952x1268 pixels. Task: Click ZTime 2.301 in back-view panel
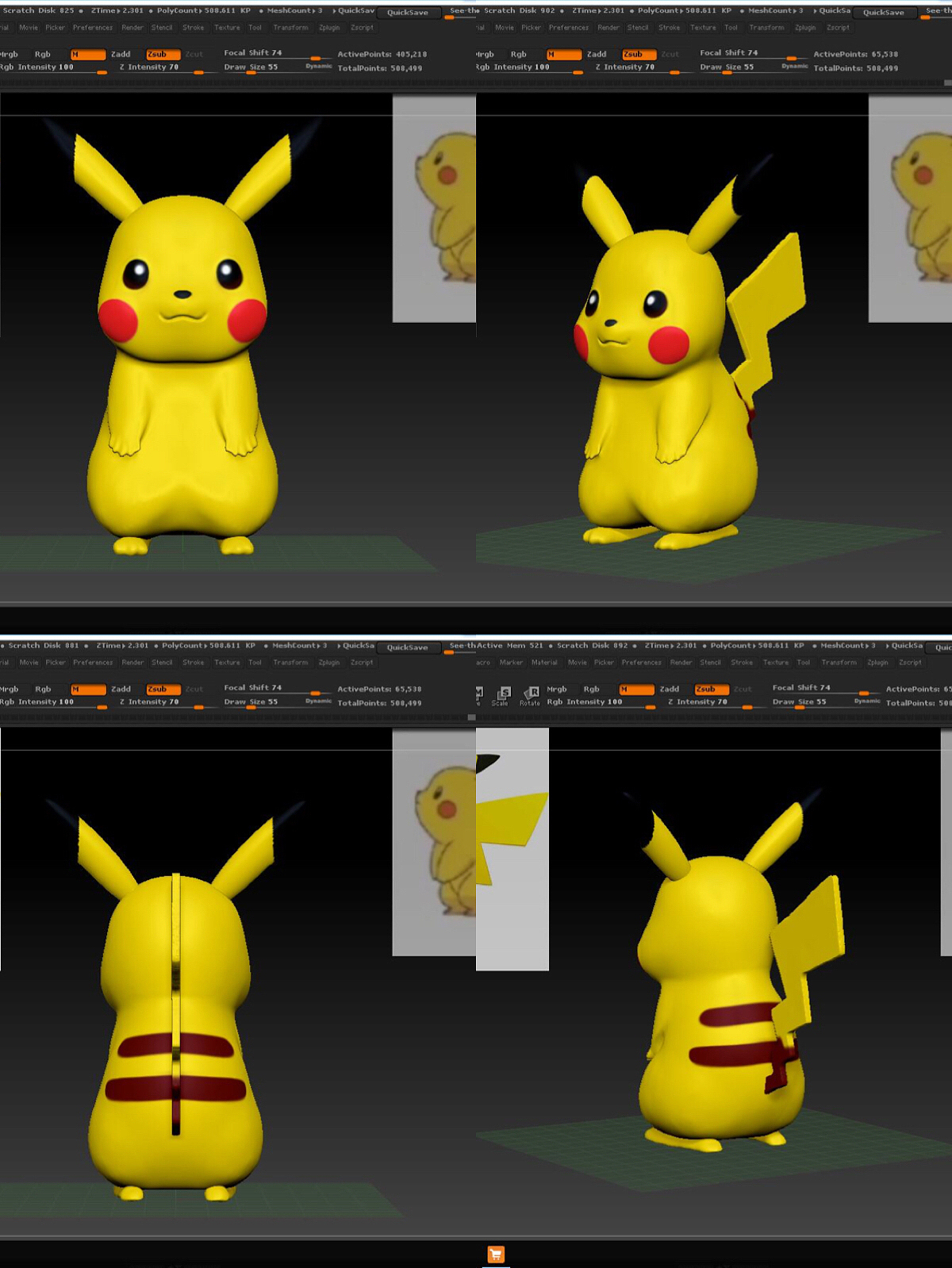pyautogui.click(x=122, y=645)
